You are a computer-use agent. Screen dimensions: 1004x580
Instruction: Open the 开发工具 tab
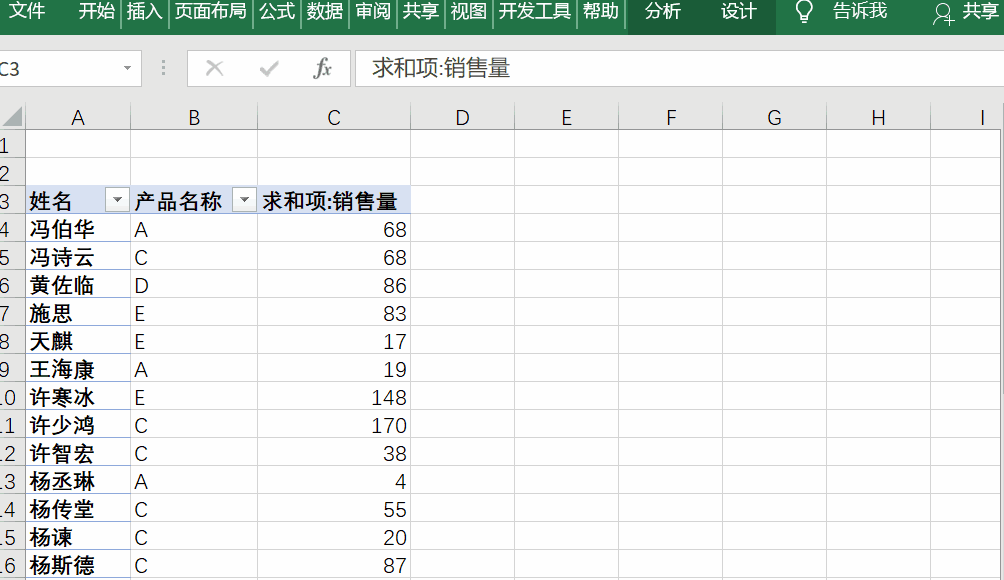535,11
